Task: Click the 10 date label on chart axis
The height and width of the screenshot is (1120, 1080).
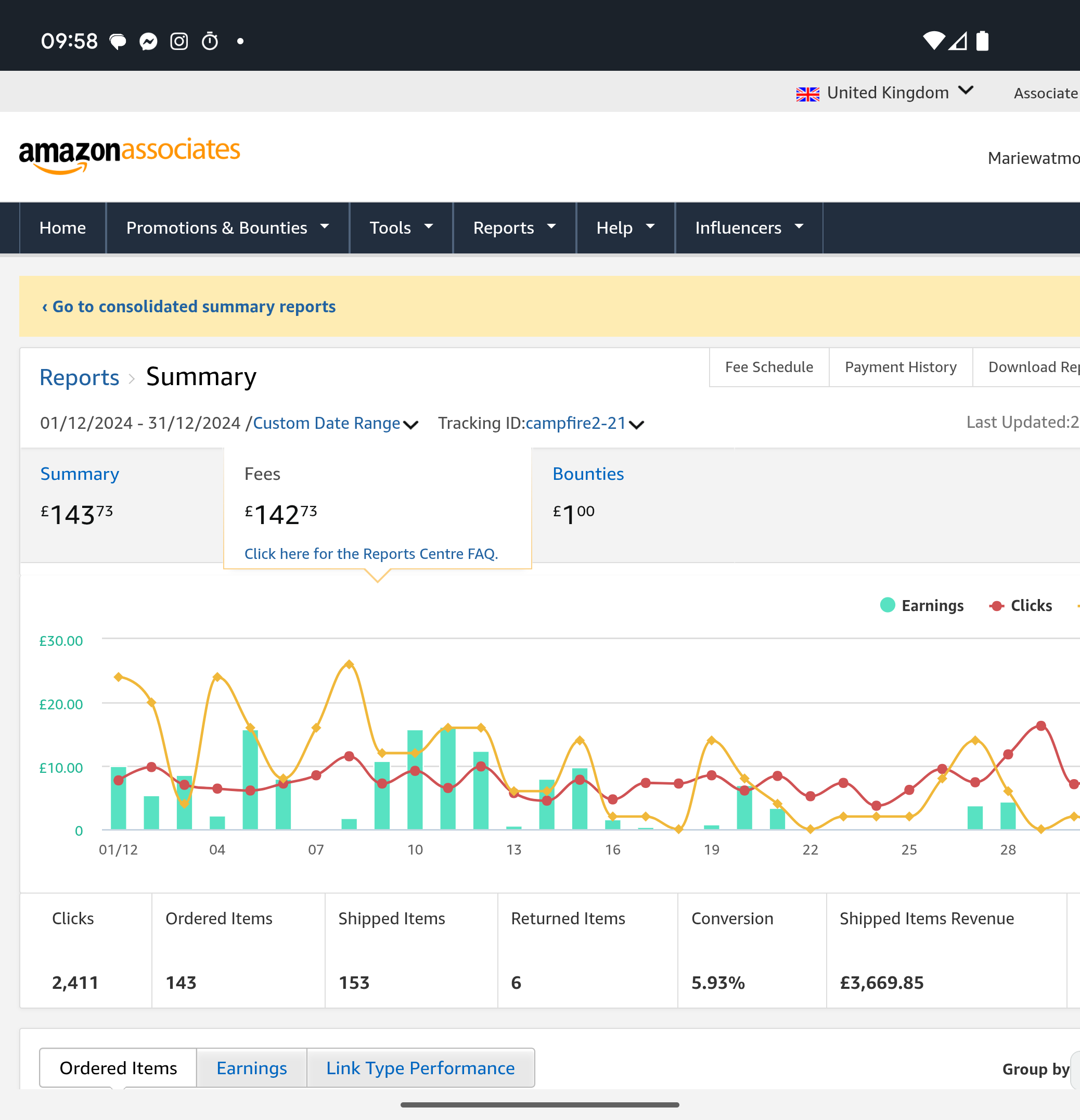Action: [x=415, y=850]
